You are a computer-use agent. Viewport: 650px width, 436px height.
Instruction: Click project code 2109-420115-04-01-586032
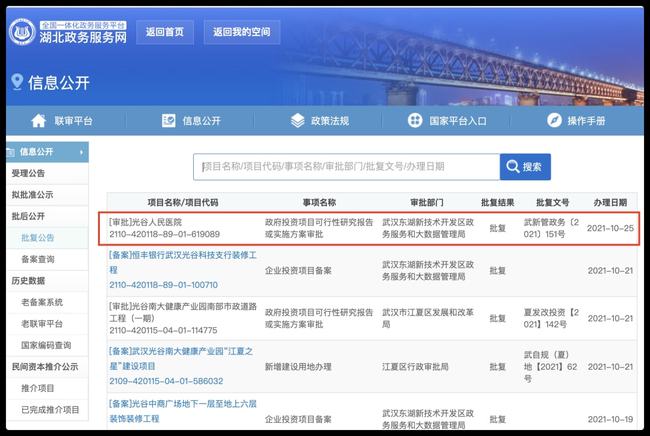[166, 381]
